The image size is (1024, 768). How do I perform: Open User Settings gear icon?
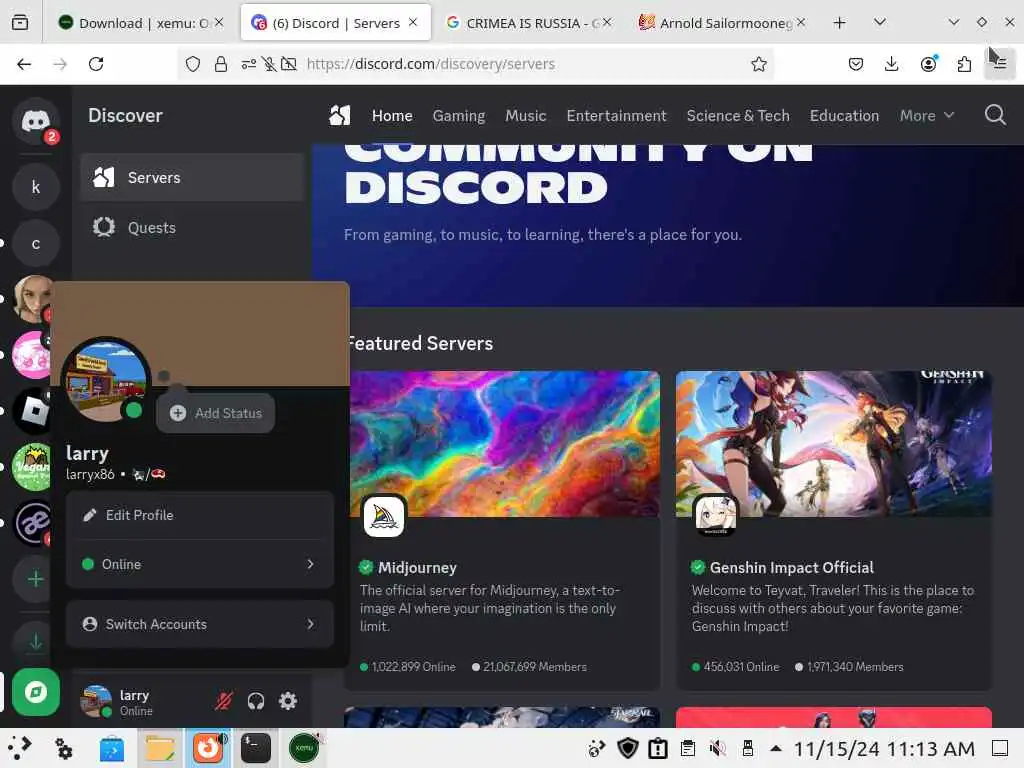click(x=288, y=701)
